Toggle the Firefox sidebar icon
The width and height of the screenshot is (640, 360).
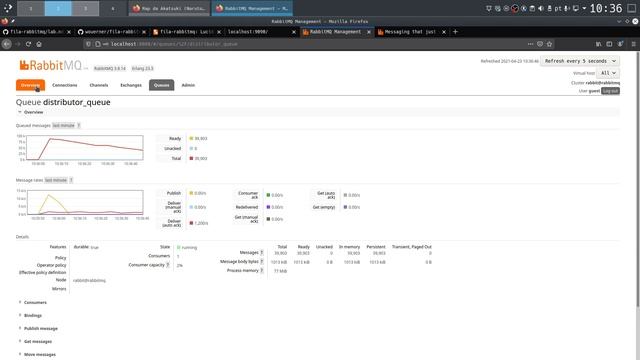click(609, 44)
